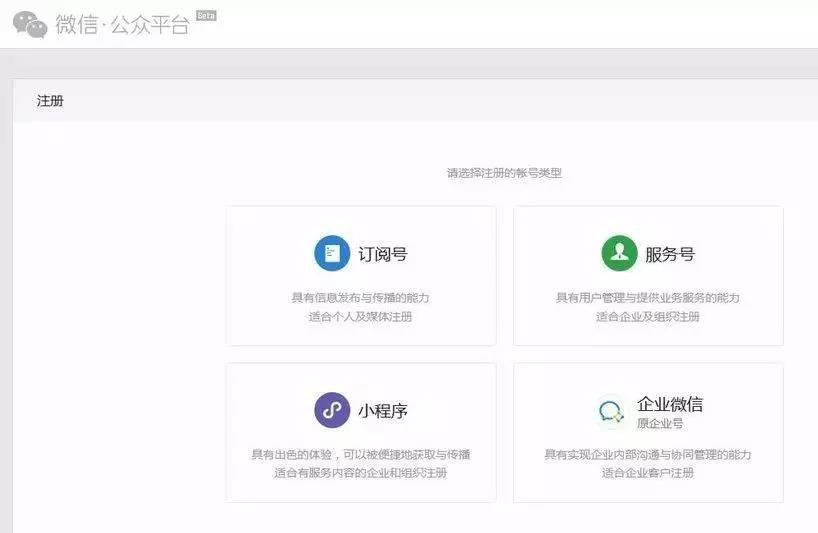818x533 pixels.
Task: Click the 小程序 description about 出色的体验
Action: pos(360,454)
